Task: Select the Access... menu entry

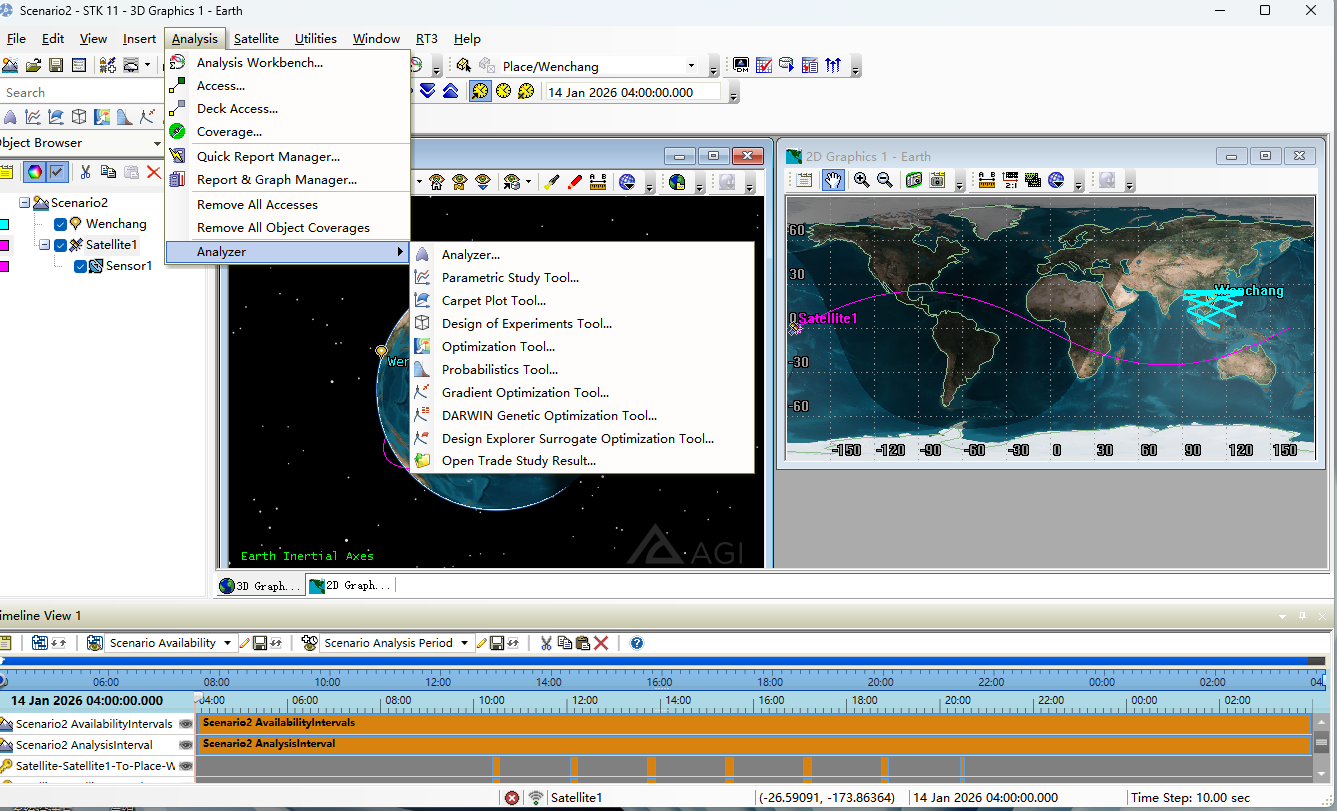Action: [x=288, y=85]
